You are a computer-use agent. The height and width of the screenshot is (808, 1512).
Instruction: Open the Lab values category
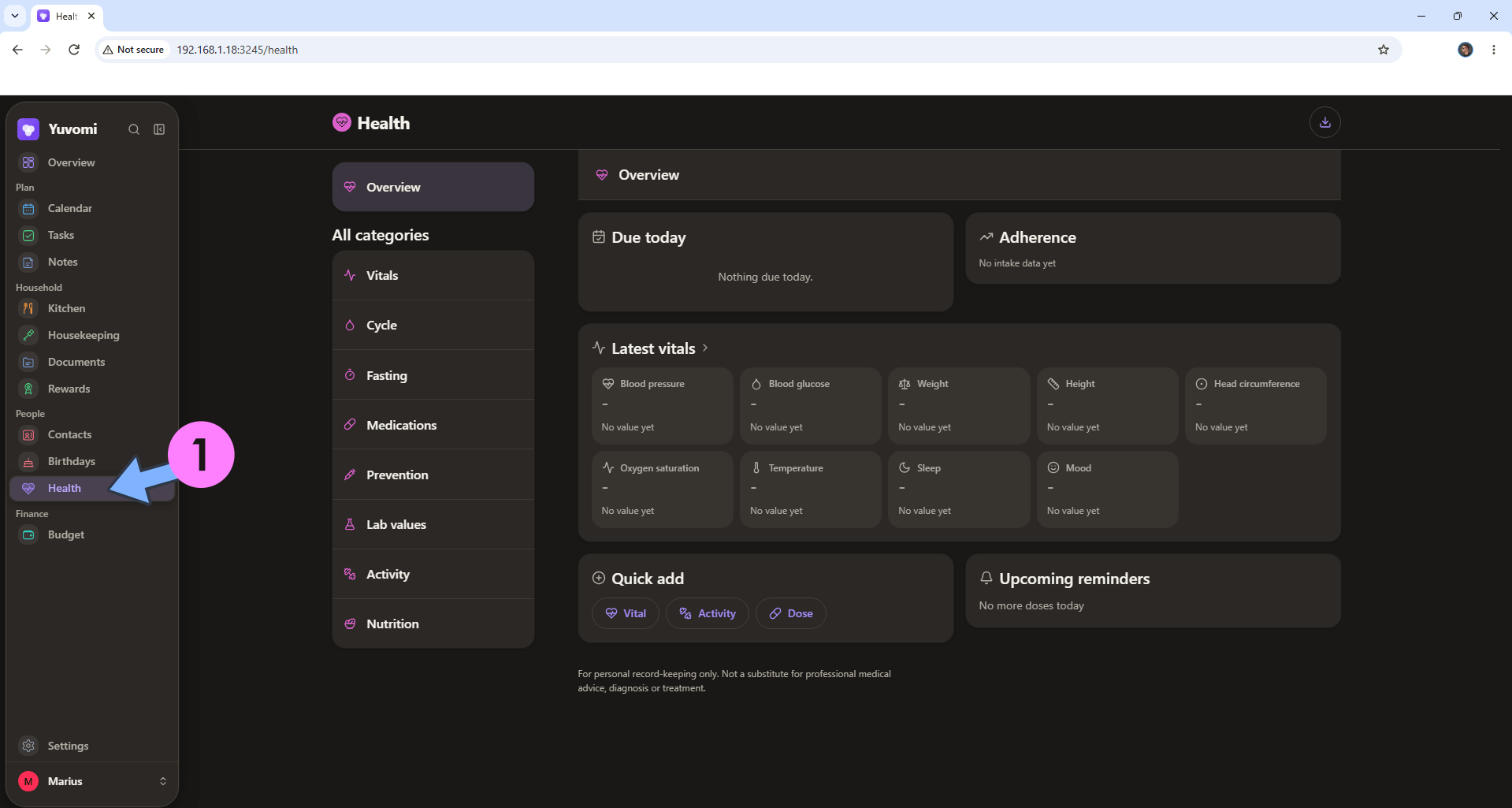pyautogui.click(x=433, y=524)
